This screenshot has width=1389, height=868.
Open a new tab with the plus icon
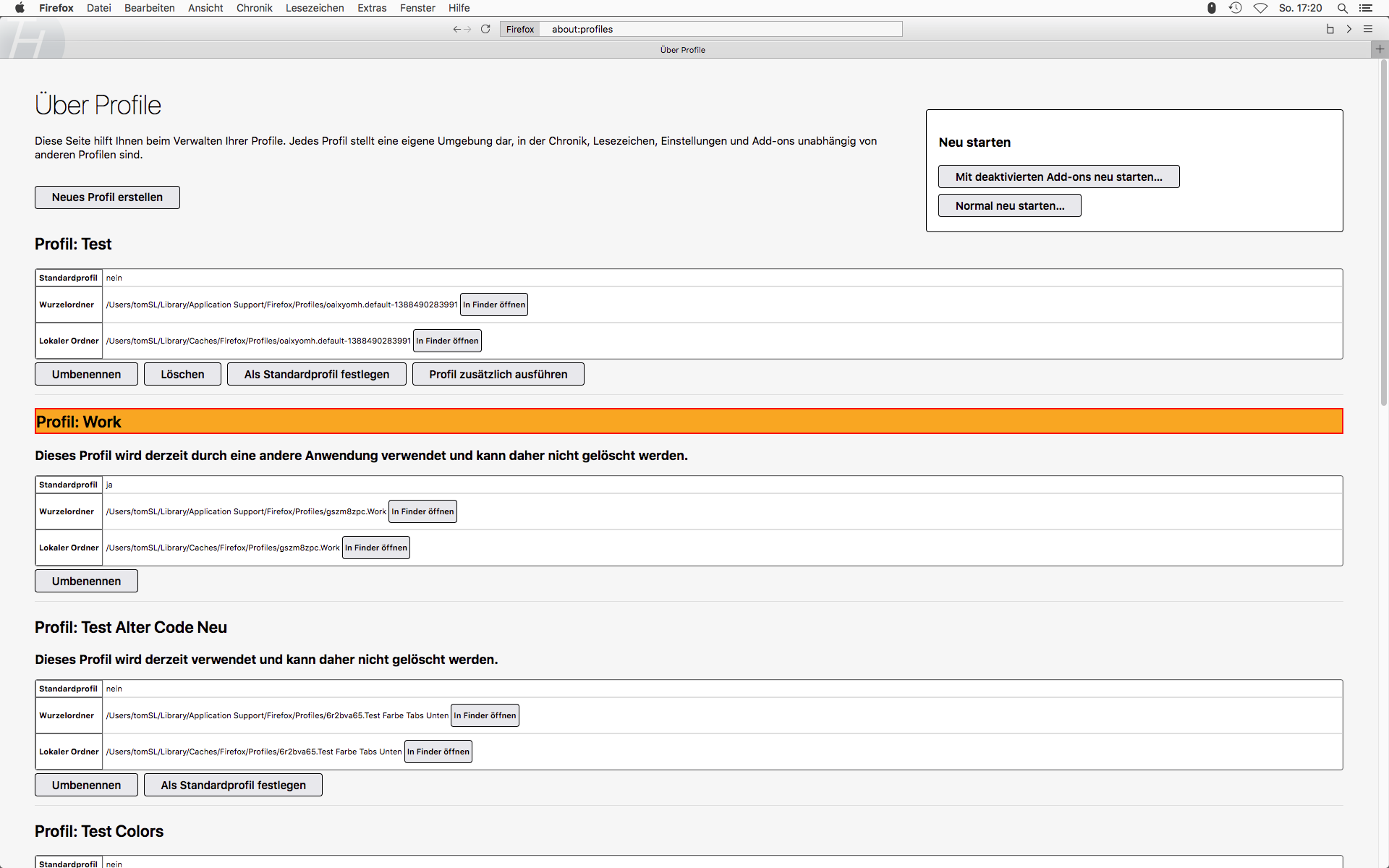[x=1380, y=49]
